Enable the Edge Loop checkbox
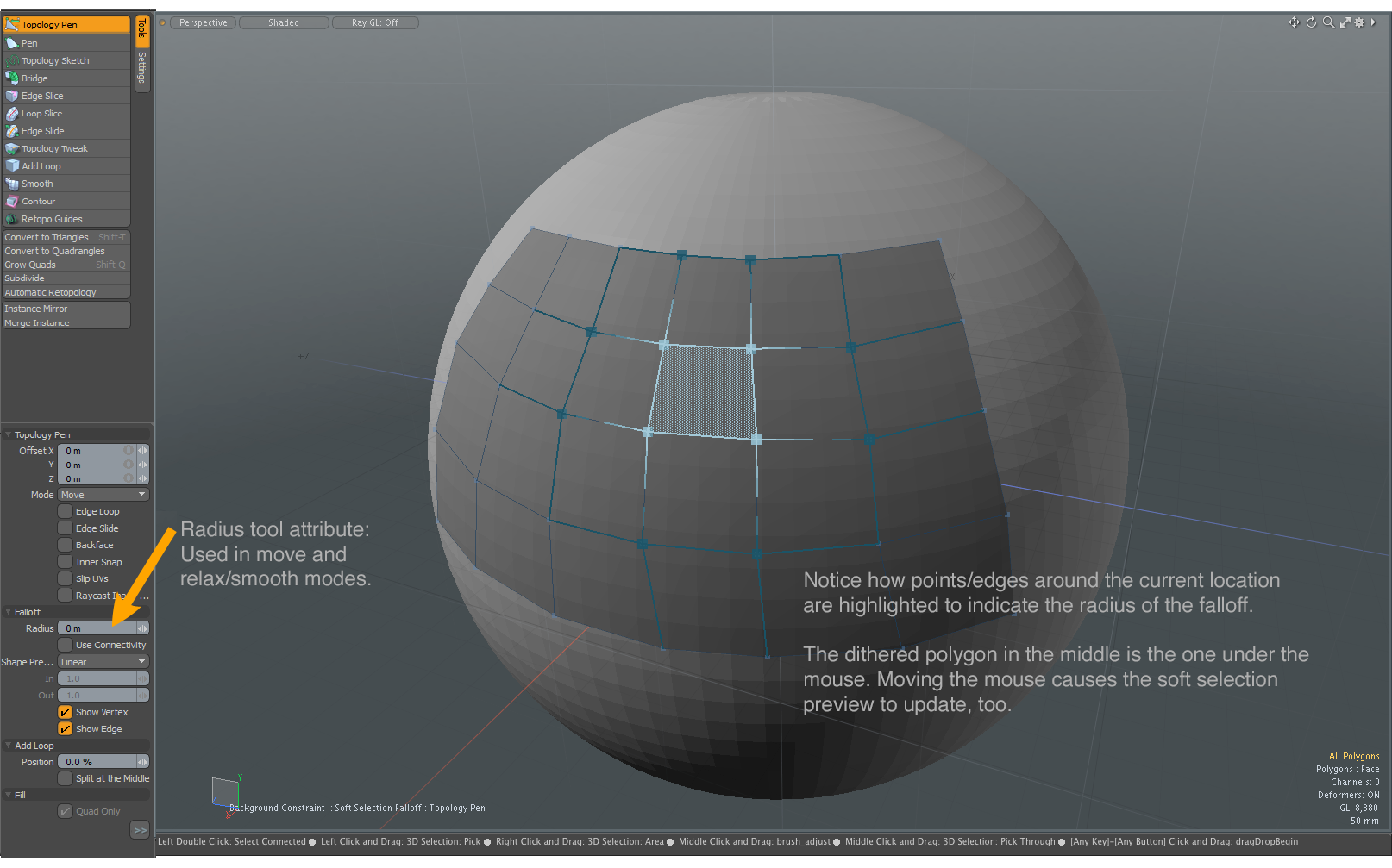The width and height of the screenshot is (1392, 868). tap(66, 512)
